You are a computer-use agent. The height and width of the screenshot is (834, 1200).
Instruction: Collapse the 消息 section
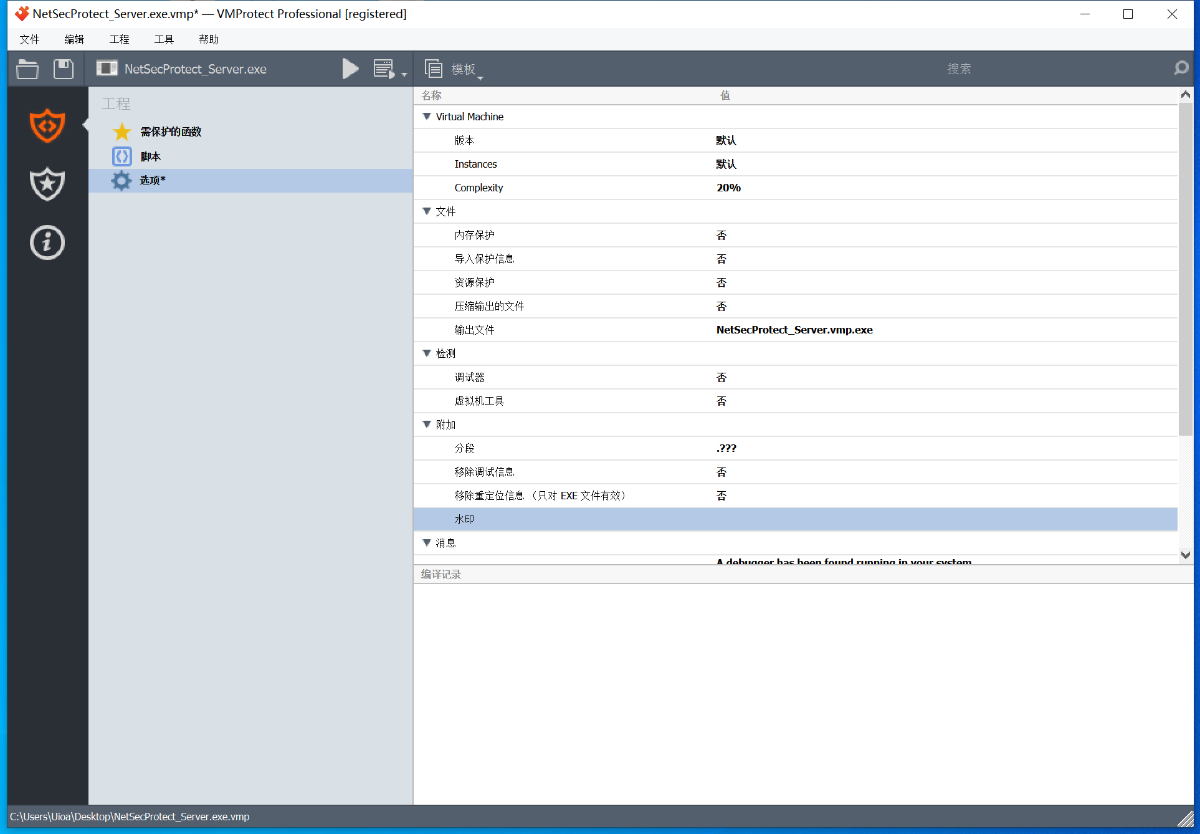tap(427, 543)
